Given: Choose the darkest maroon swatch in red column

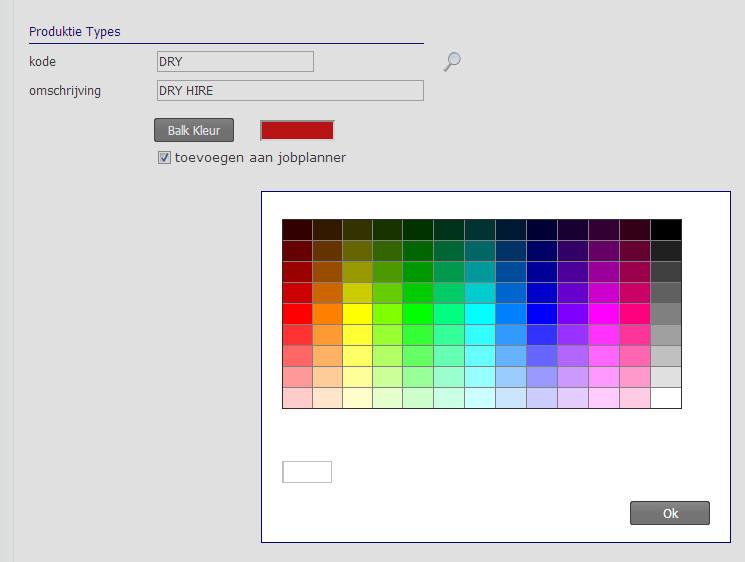Looking at the screenshot, I should 297,230.
